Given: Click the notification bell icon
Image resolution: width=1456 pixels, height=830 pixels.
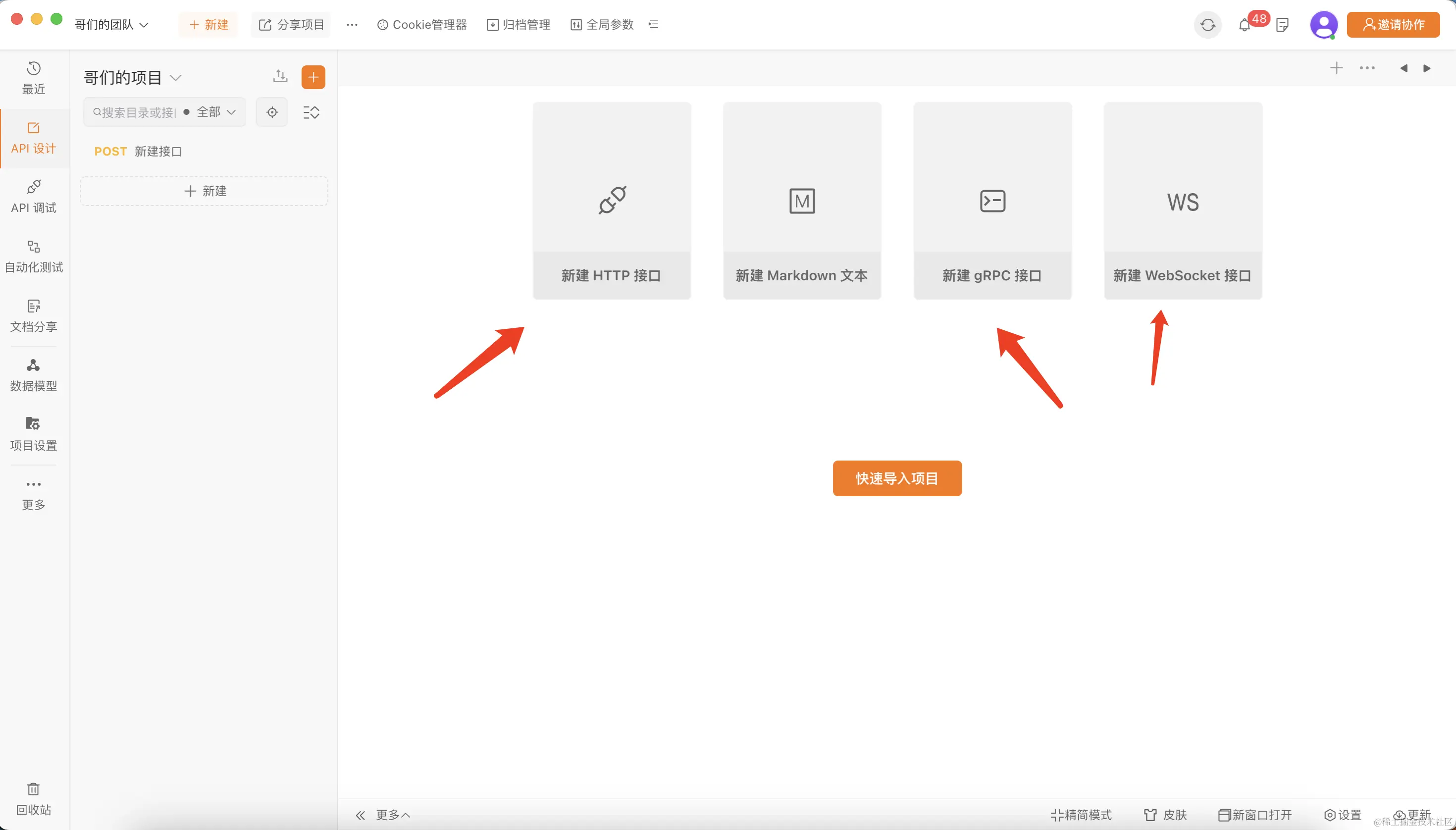Looking at the screenshot, I should [x=1245, y=25].
